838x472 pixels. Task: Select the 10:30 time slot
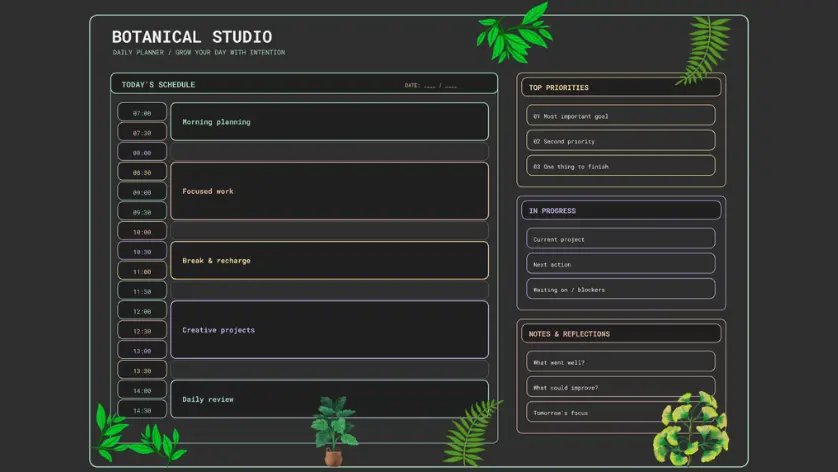pos(142,251)
